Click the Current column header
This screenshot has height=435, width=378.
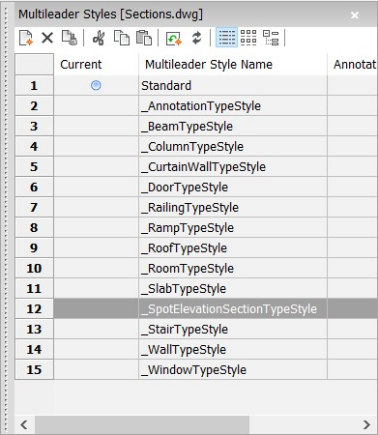pyautogui.click(x=81, y=64)
